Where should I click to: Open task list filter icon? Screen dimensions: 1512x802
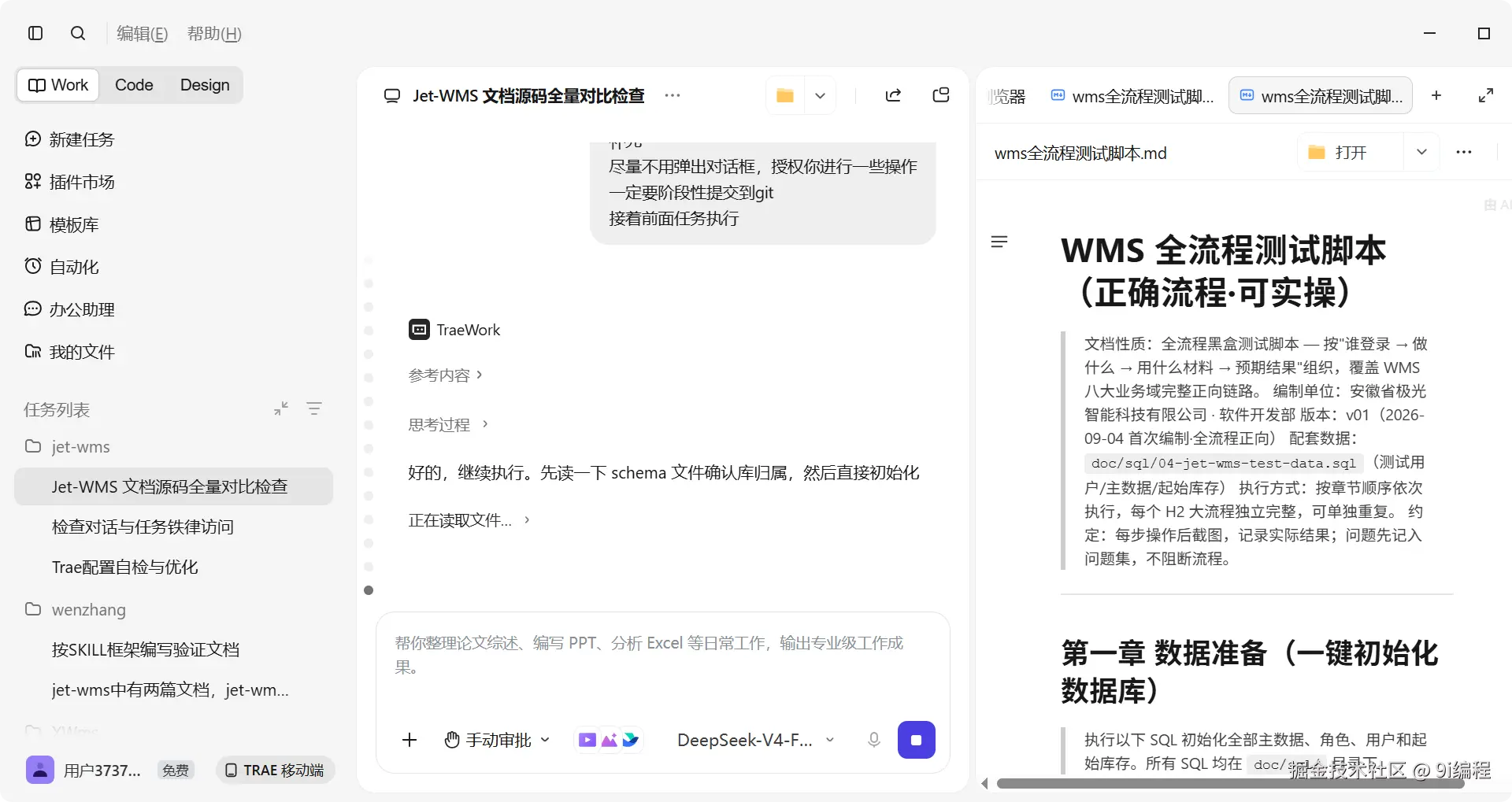pos(314,408)
